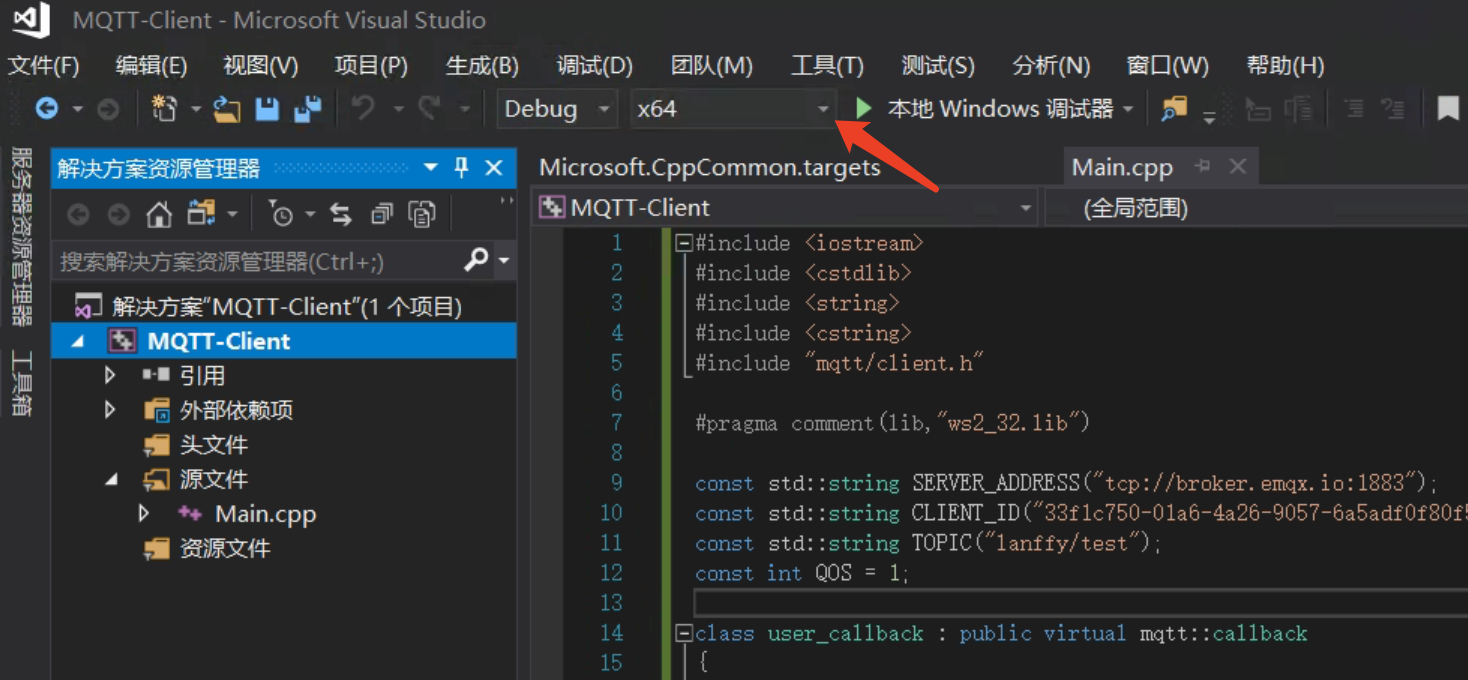Open the 窗口(W) menu
This screenshot has height=680, width=1468.
(1168, 66)
